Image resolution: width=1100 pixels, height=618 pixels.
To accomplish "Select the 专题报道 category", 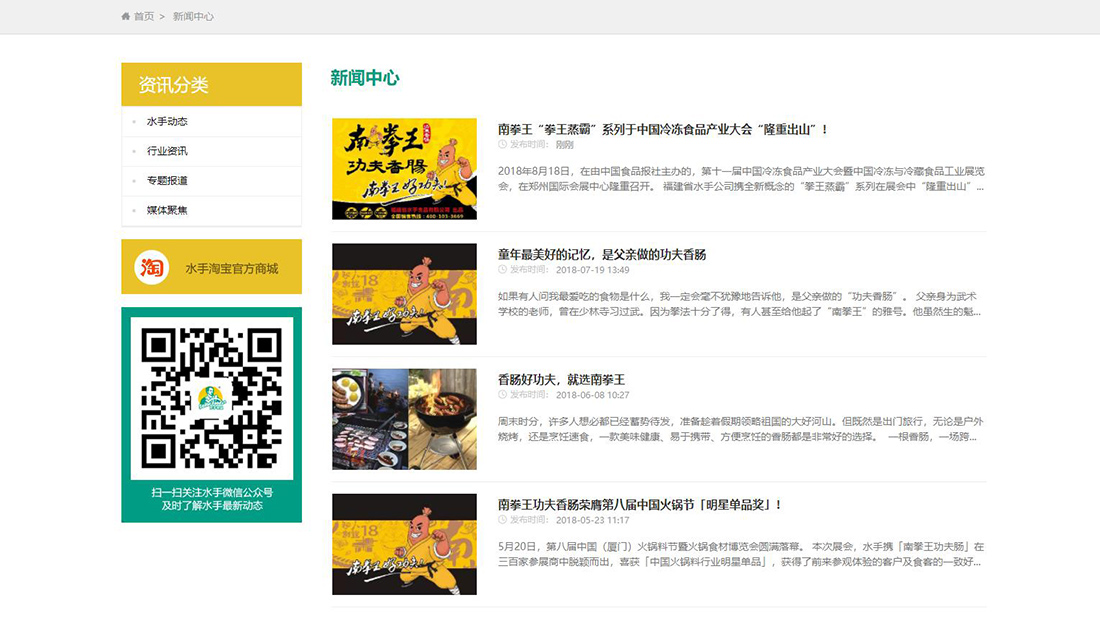I will (167, 180).
